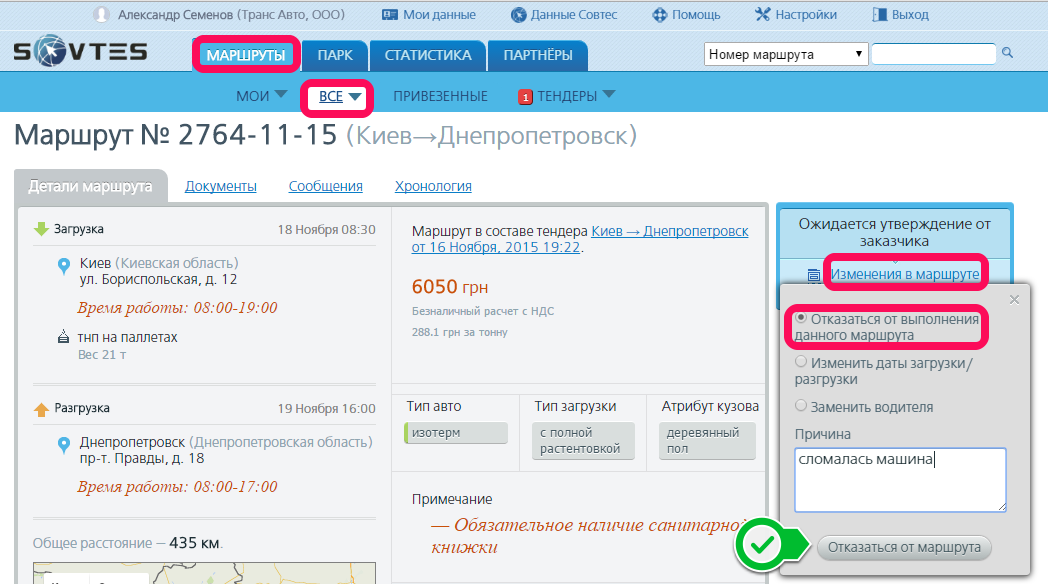
Task: Click the search magnifier icon
Action: coord(1007,53)
